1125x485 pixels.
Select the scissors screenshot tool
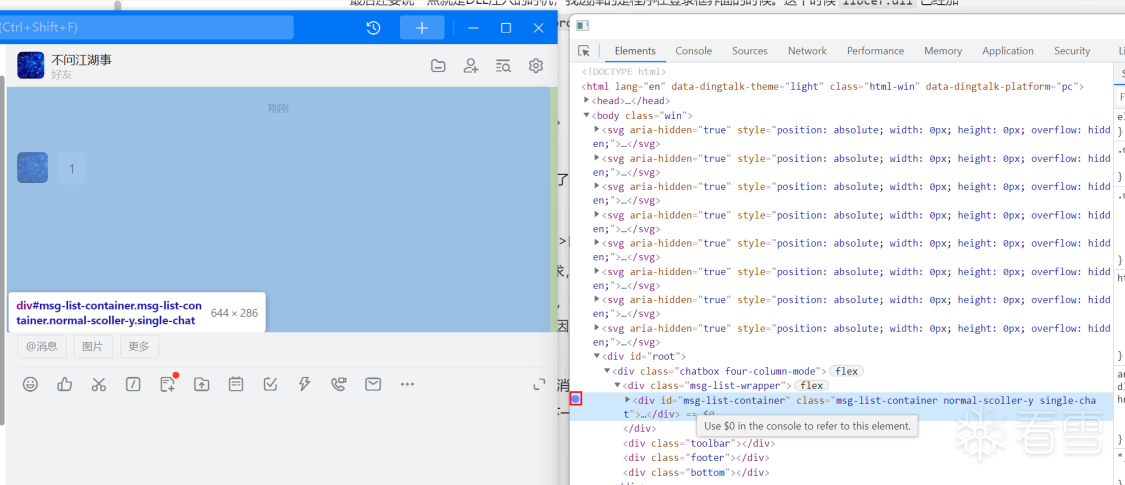99,385
